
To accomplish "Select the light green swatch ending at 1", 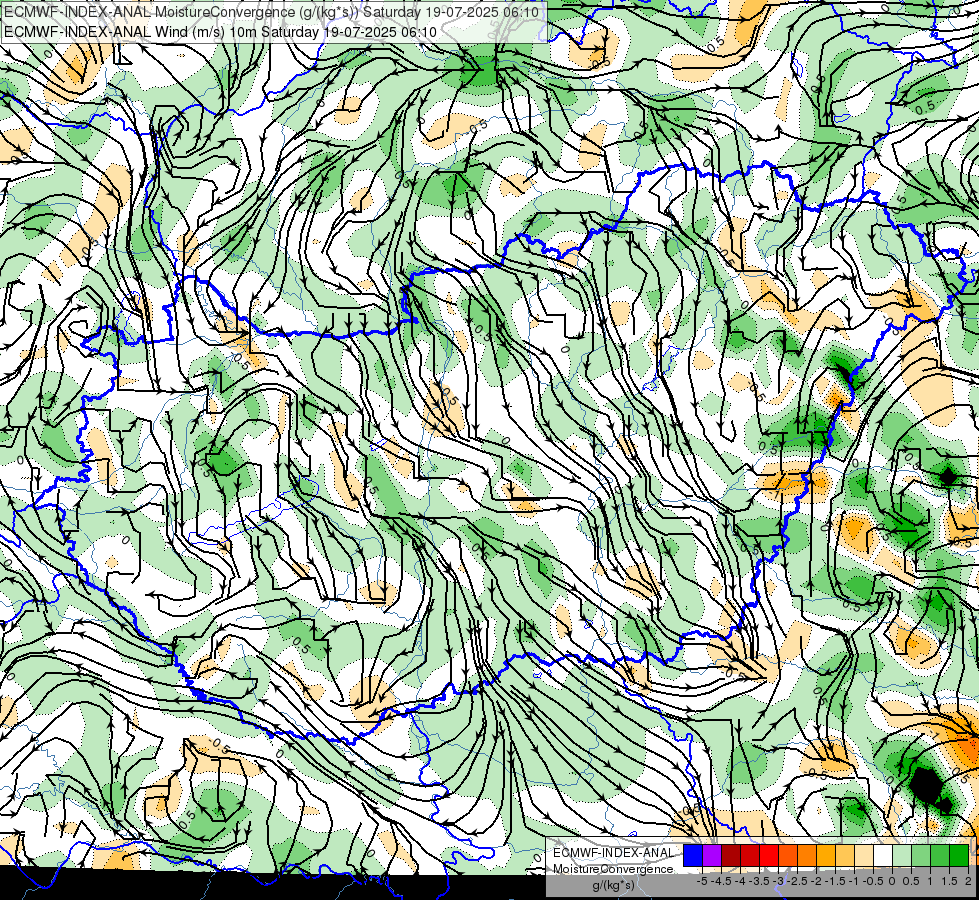I will pos(921,856).
